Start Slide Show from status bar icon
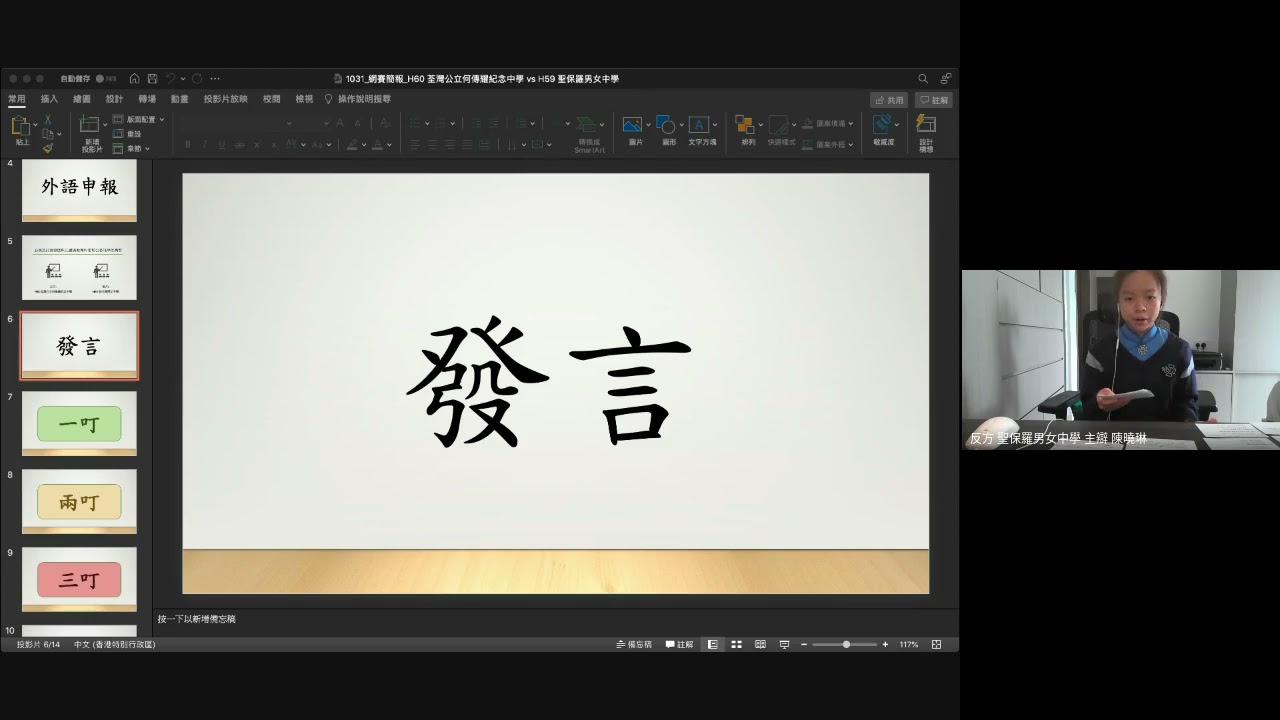This screenshot has width=1280, height=720. (784, 645)
